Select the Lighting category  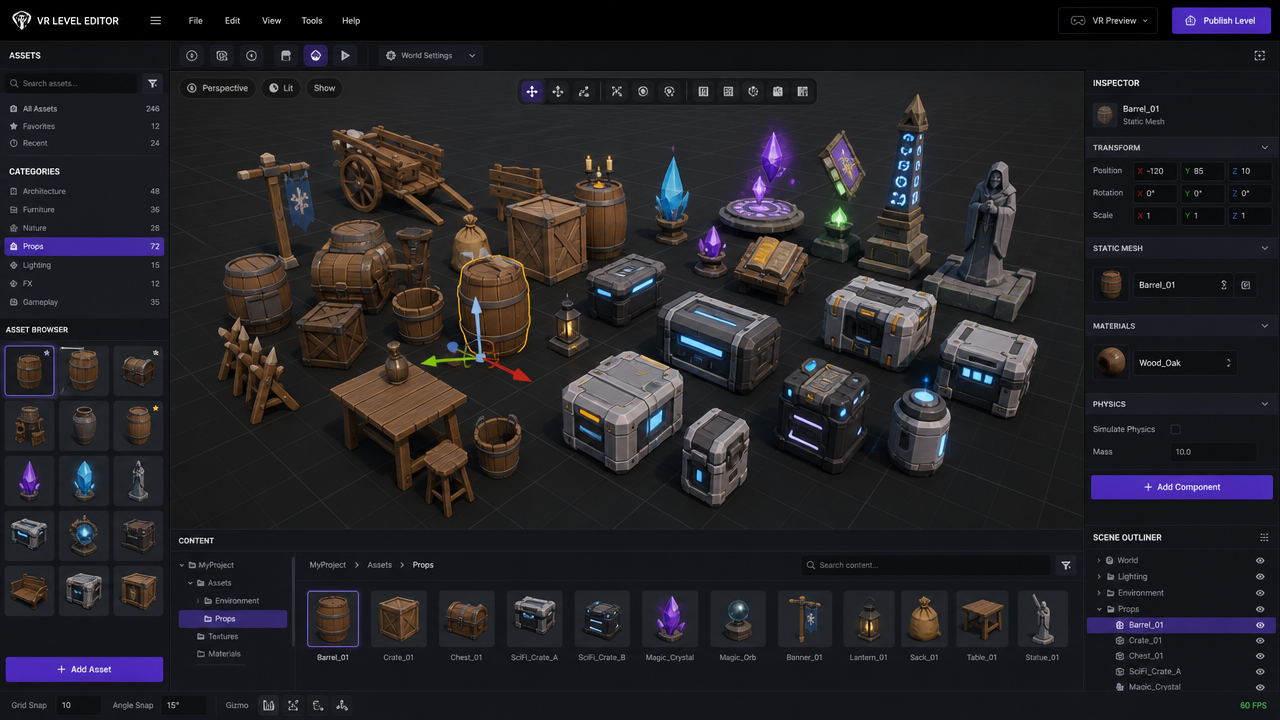[84, 265]
